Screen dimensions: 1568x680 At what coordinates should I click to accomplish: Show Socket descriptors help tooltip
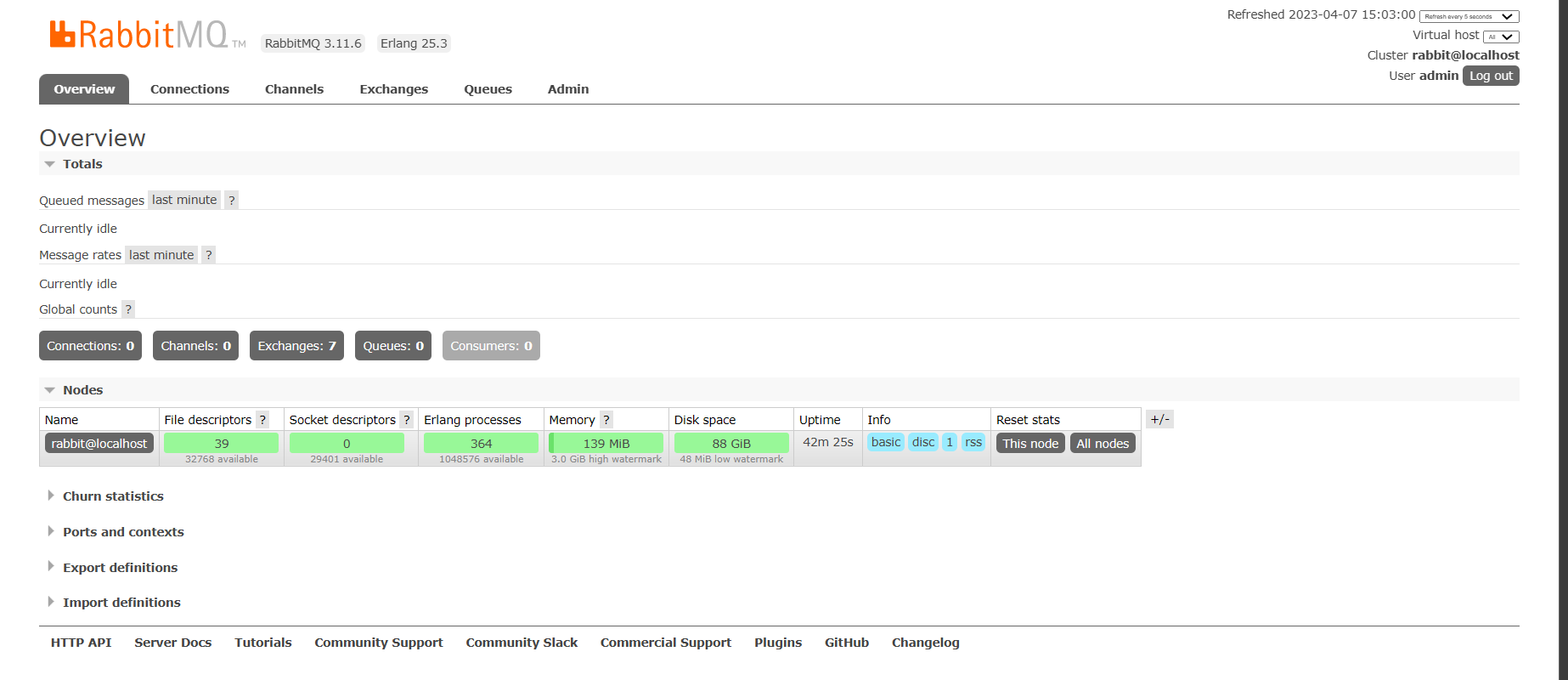407,420
